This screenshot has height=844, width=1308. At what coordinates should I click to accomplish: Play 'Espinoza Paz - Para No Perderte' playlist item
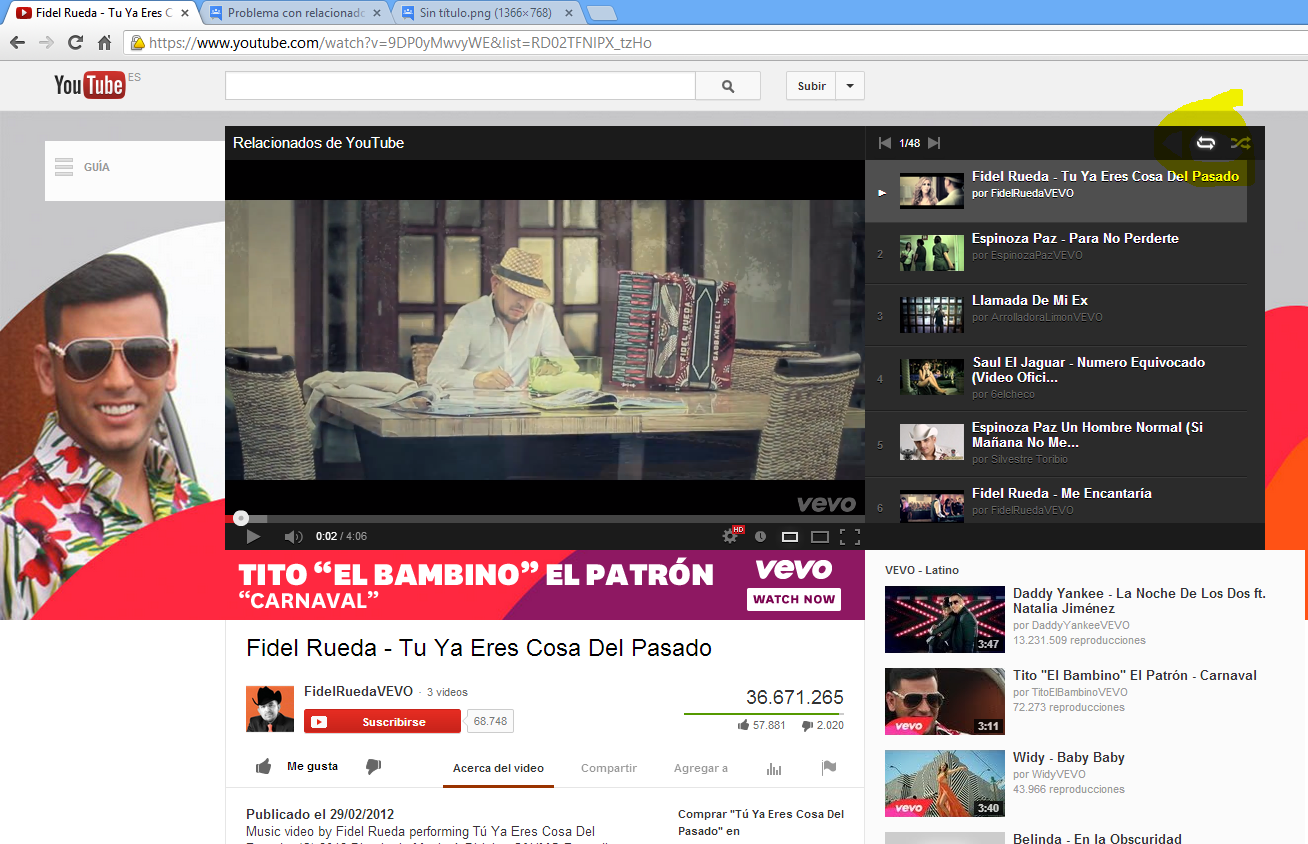pyautogui.click(x=1056, y=253)
